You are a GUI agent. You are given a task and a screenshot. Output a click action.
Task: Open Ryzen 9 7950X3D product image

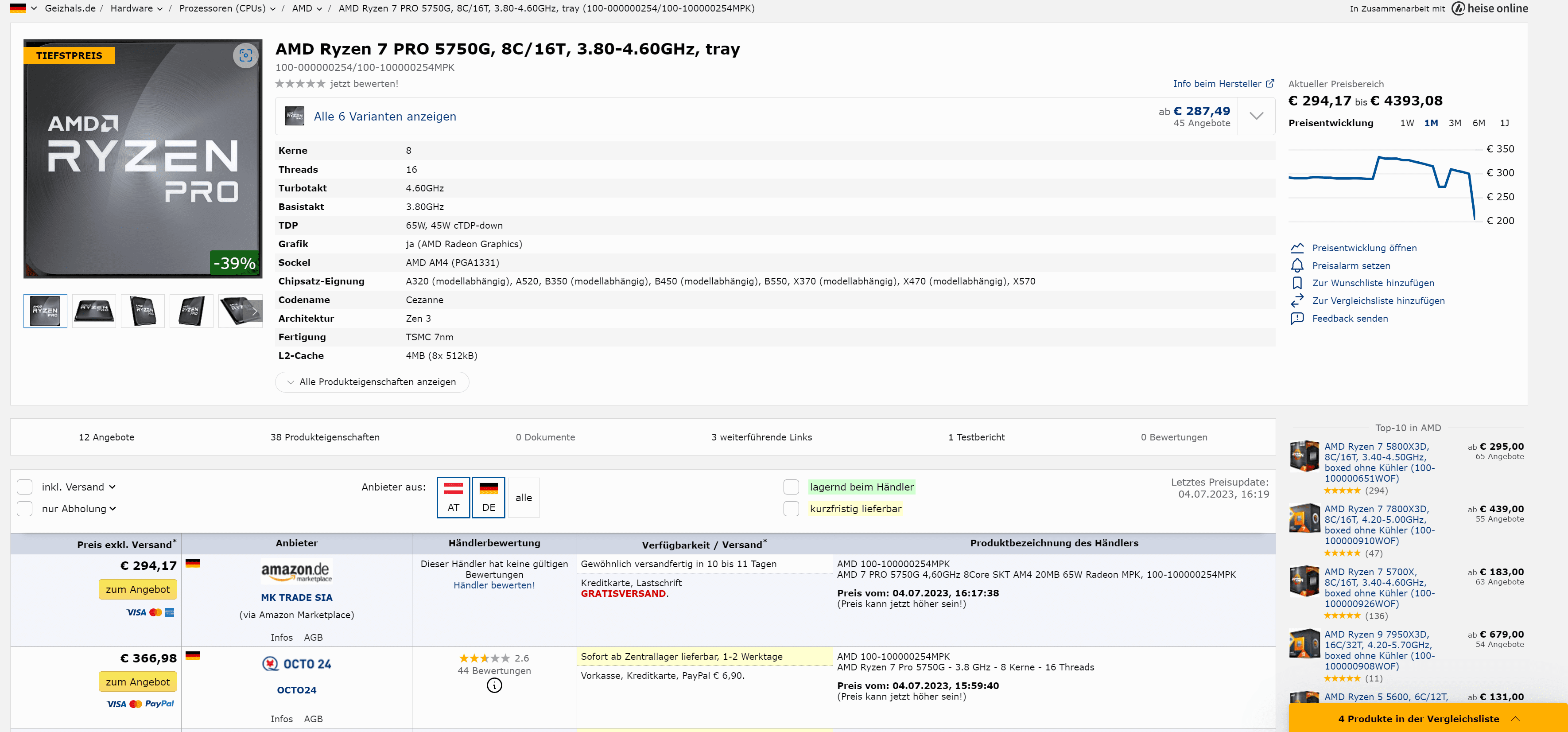[x=1304, y=644]
